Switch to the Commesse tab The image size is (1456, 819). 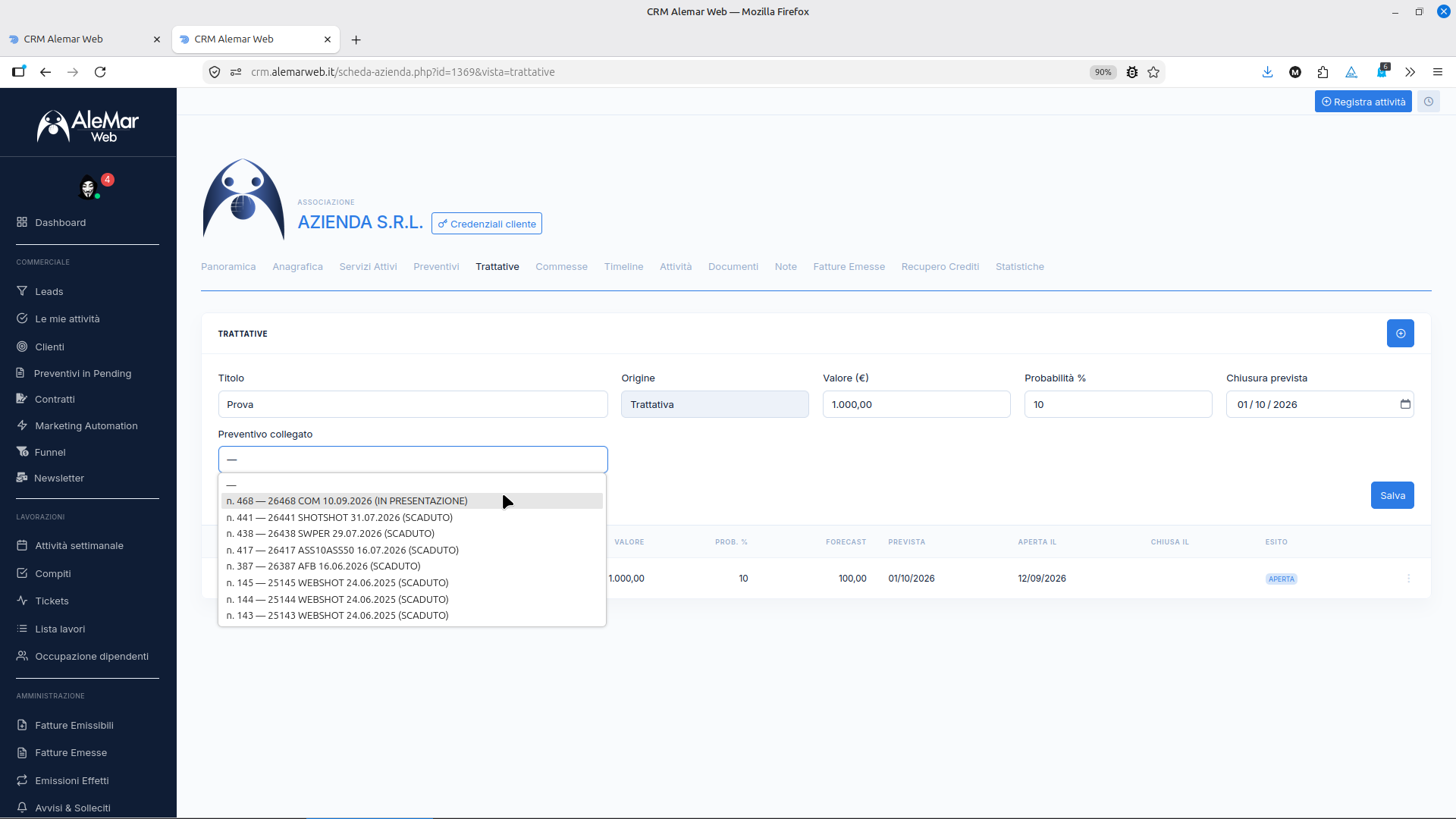(561, 267)
